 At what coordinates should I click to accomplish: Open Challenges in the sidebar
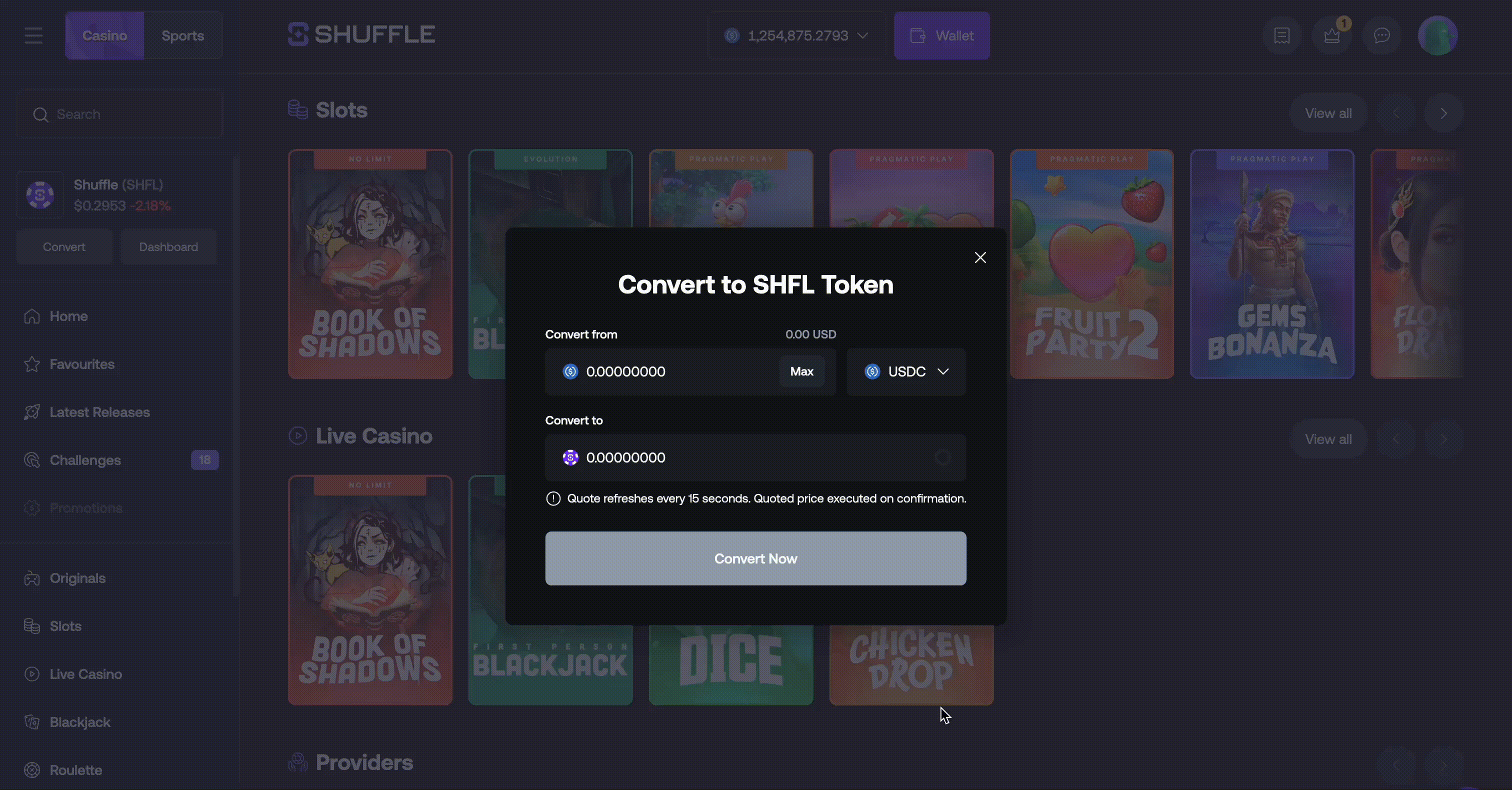tap(85, 460)
